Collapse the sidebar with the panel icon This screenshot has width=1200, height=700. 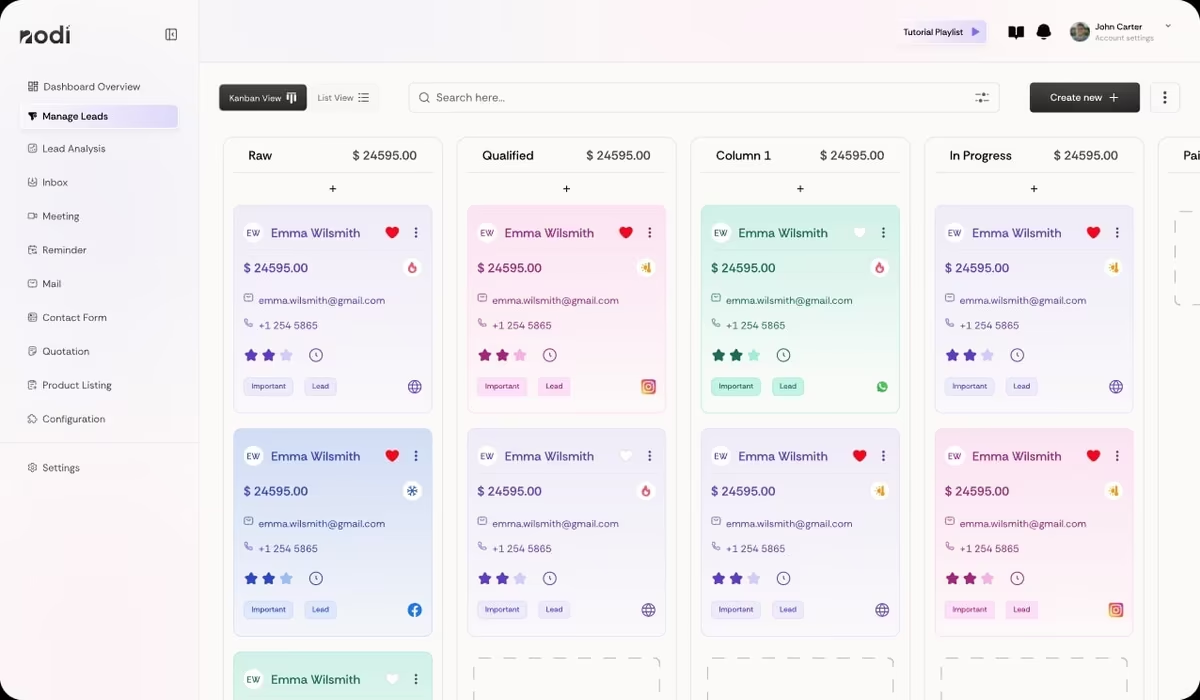(x=171, y=35)
